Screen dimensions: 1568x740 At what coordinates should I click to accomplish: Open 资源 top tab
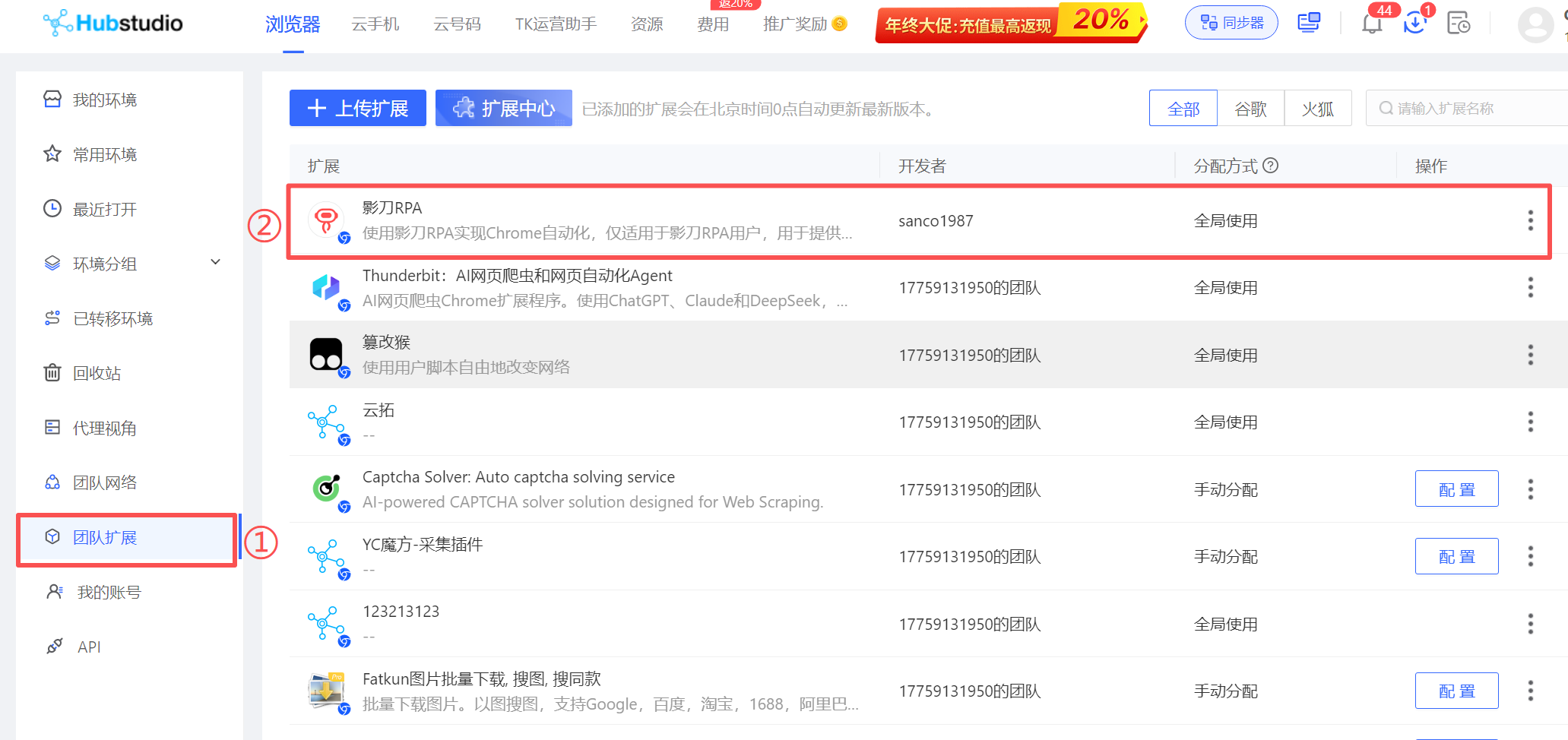647,24
